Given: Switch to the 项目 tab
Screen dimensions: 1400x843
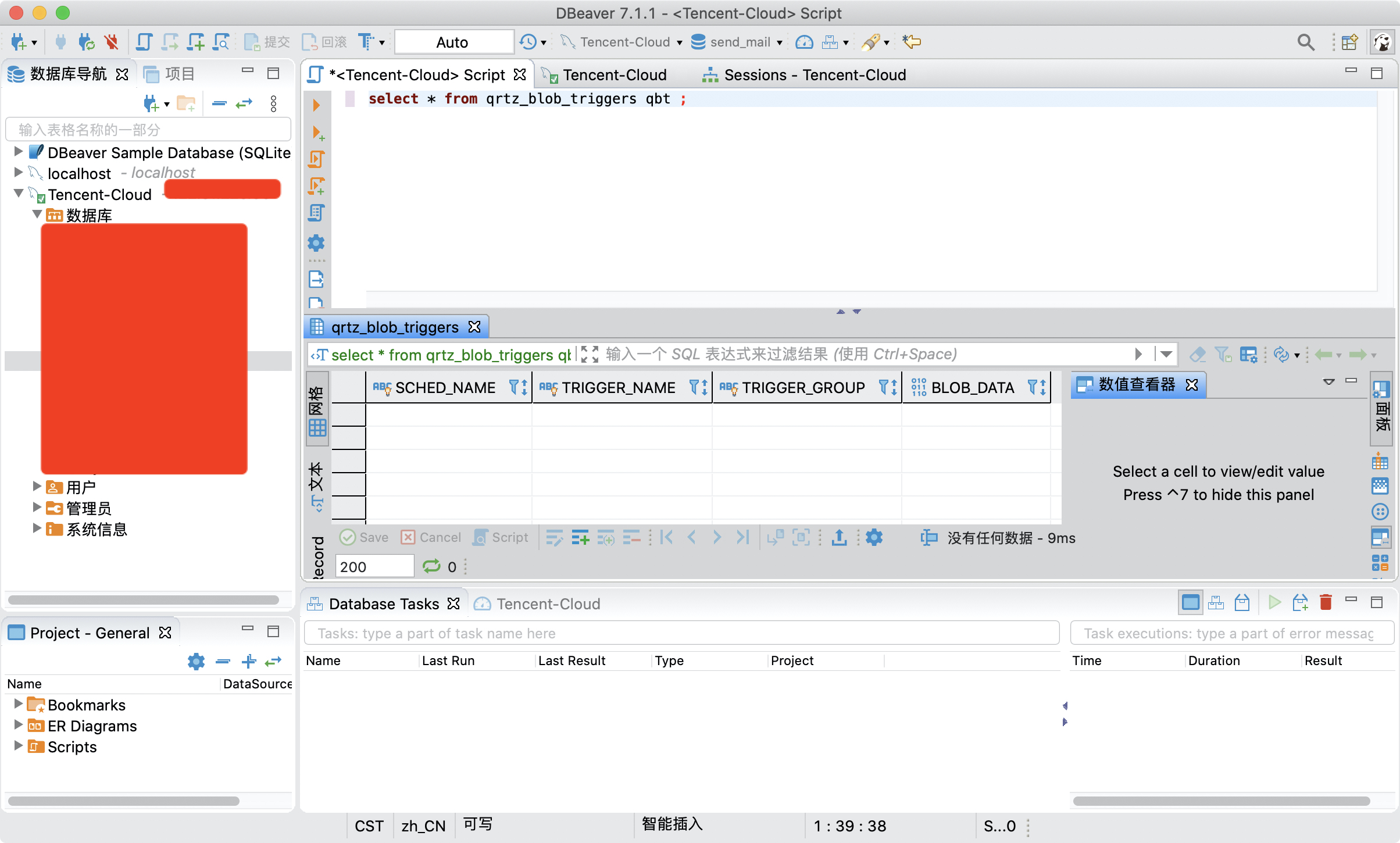Looking at the screenshot, I should coord(169,74).
